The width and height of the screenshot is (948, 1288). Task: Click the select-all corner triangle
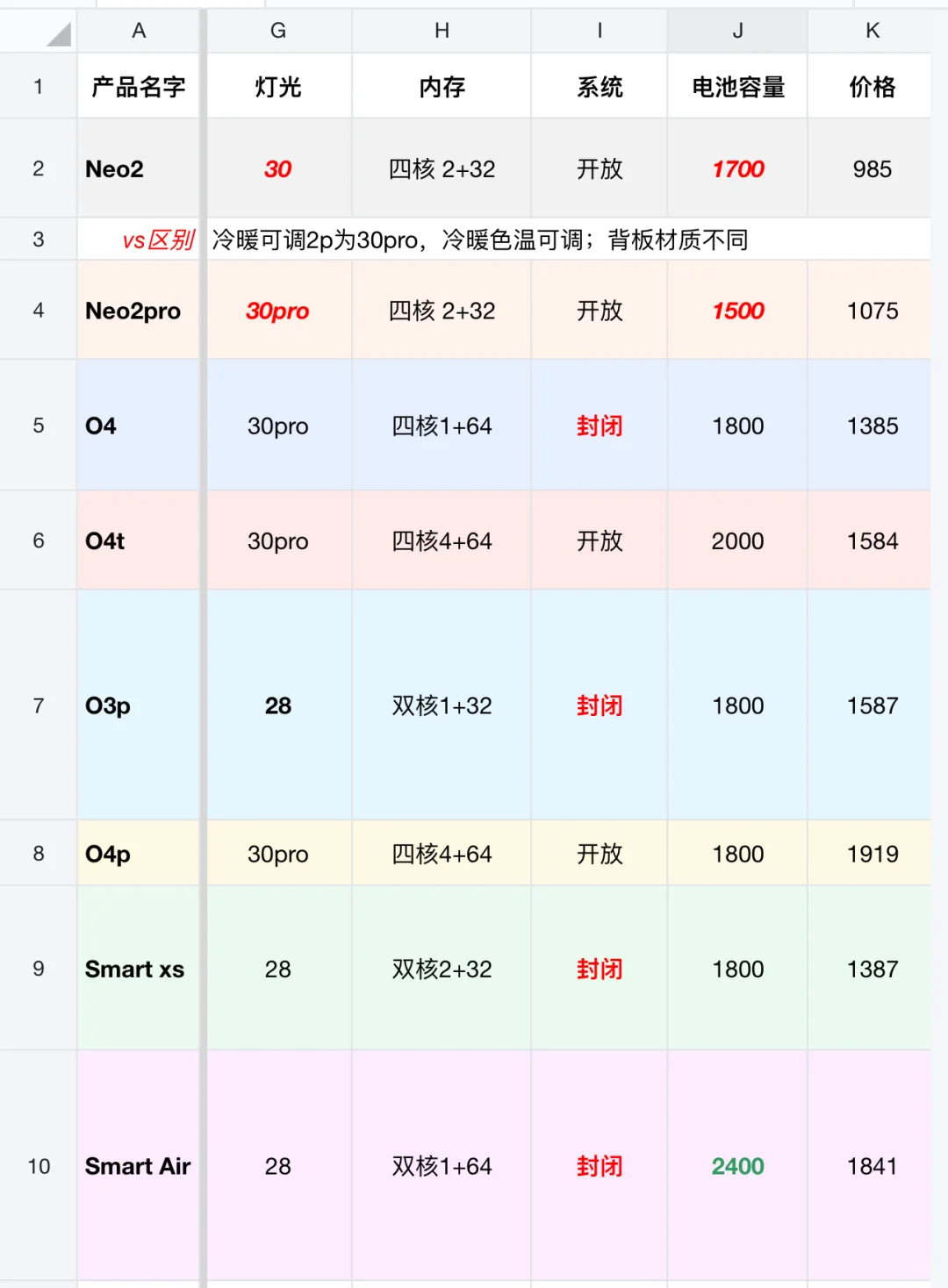pos(58,34)
